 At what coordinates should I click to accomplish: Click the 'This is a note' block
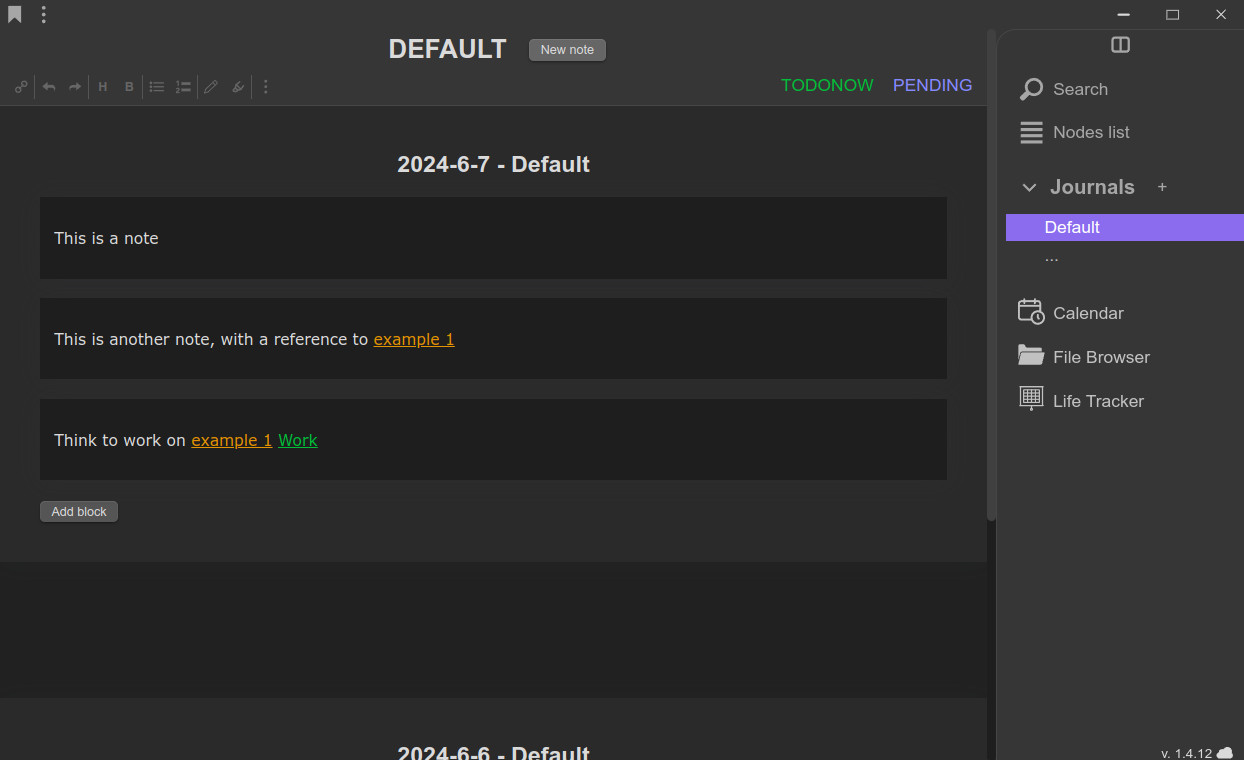(x=493, y=238)
